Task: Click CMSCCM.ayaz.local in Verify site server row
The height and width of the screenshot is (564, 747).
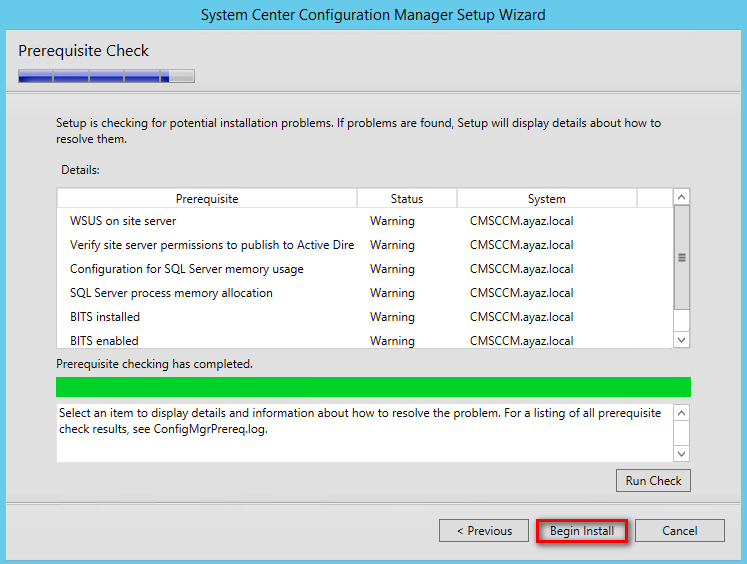Action: (x=522, y=245)
